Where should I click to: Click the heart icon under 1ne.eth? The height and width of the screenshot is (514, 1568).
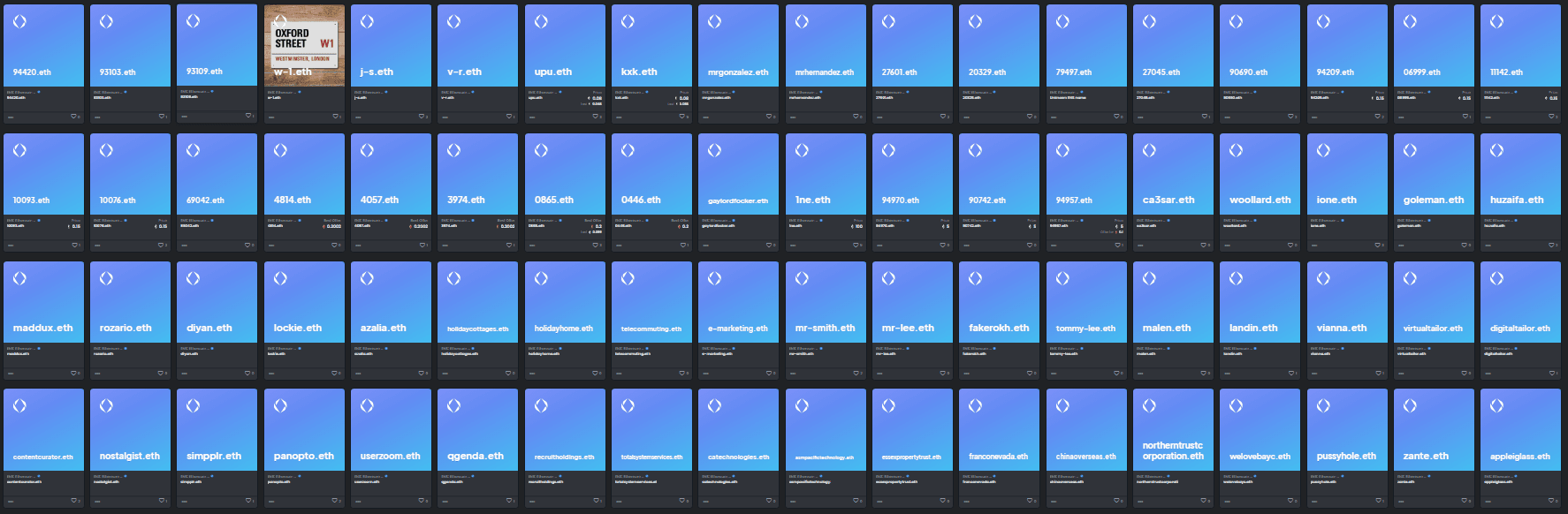(x=856, y=245)
